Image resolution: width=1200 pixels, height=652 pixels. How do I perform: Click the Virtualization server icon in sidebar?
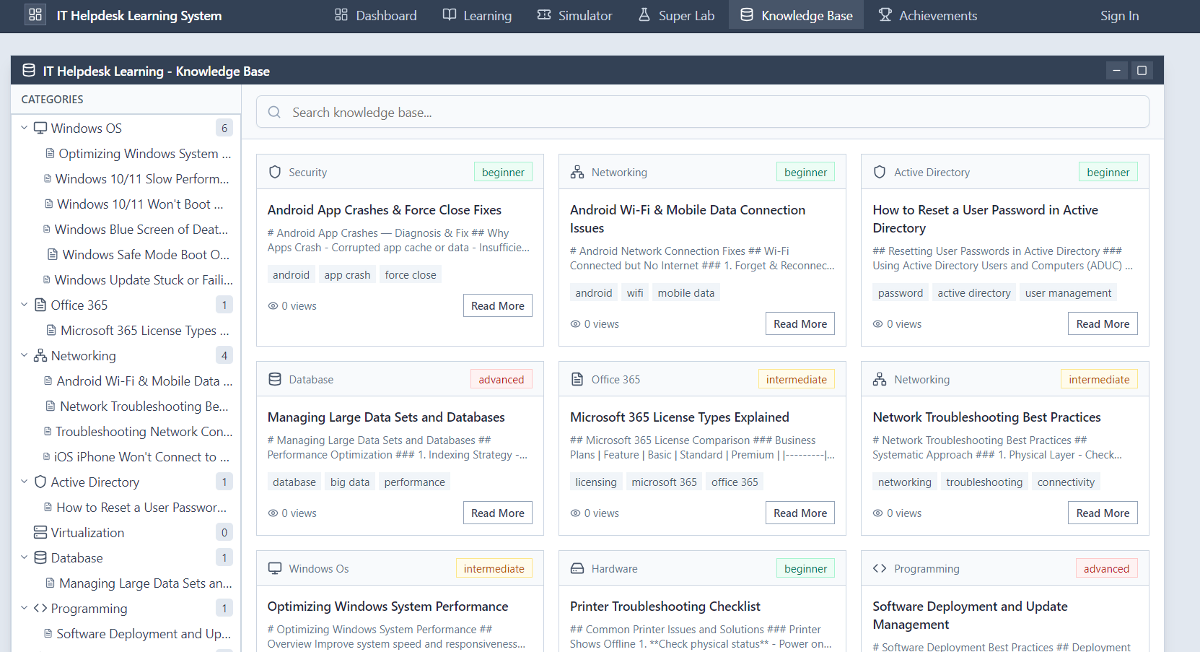tap(40, 532)
